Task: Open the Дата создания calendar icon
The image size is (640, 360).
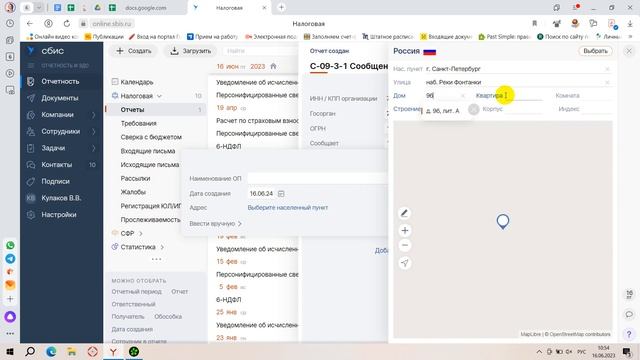Action: point(281,194)
